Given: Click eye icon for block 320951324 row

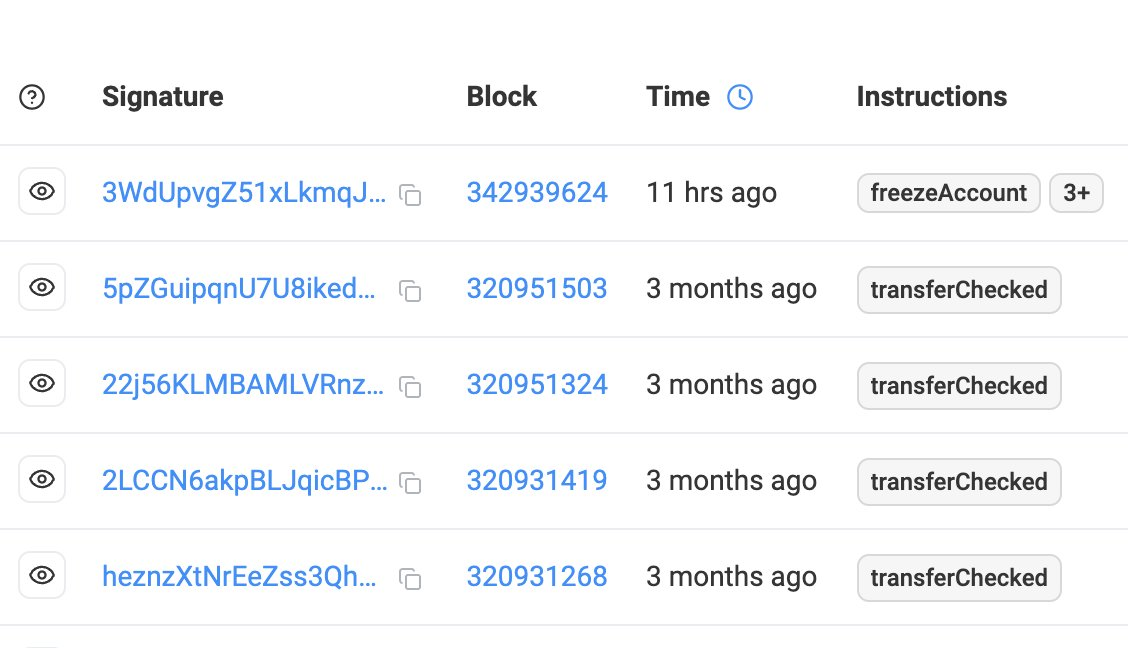Looking at the screenshot, I should (42, 384).
